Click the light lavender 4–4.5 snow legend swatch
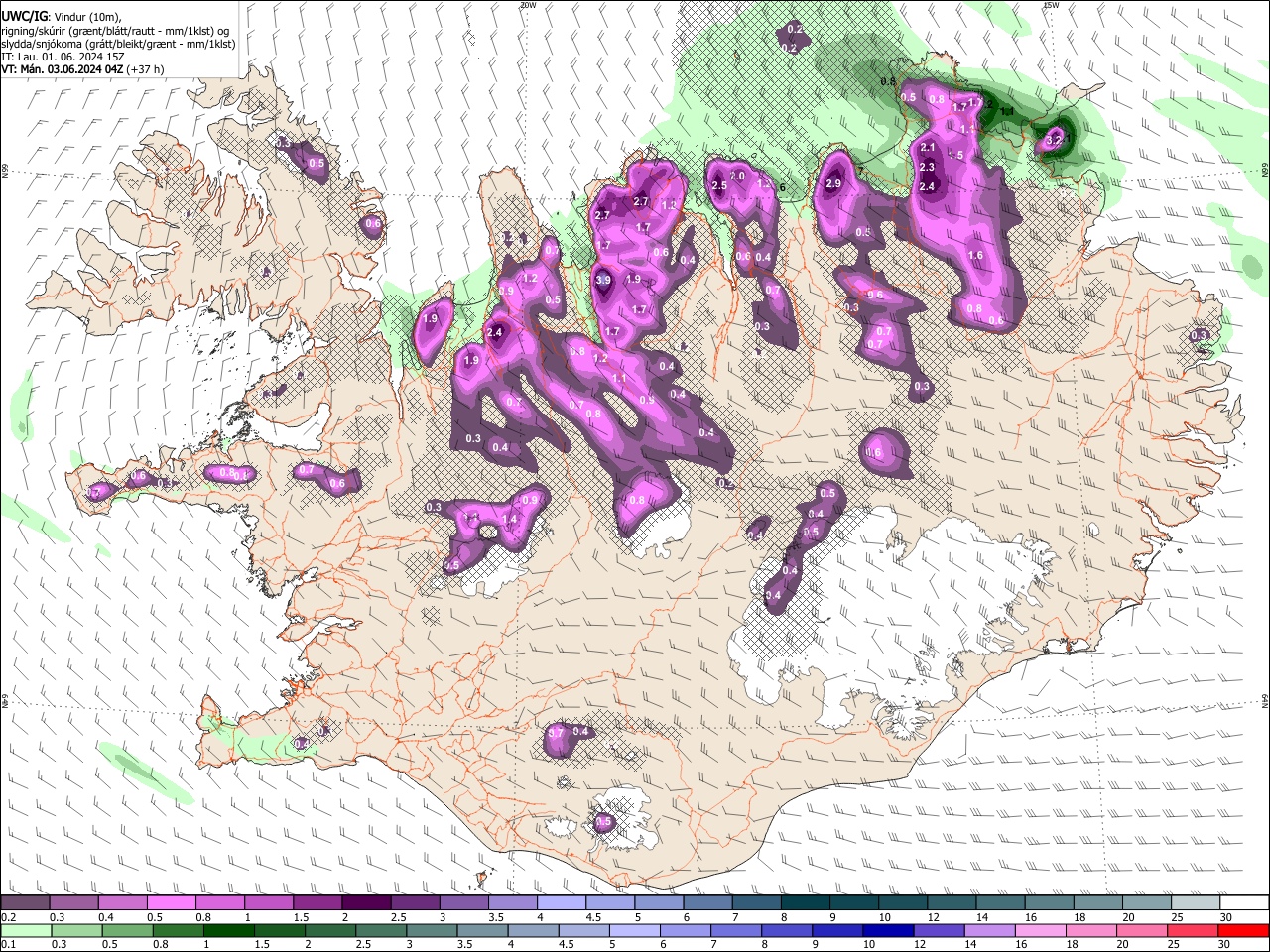The image size is (1270, 952). point(561,903)
